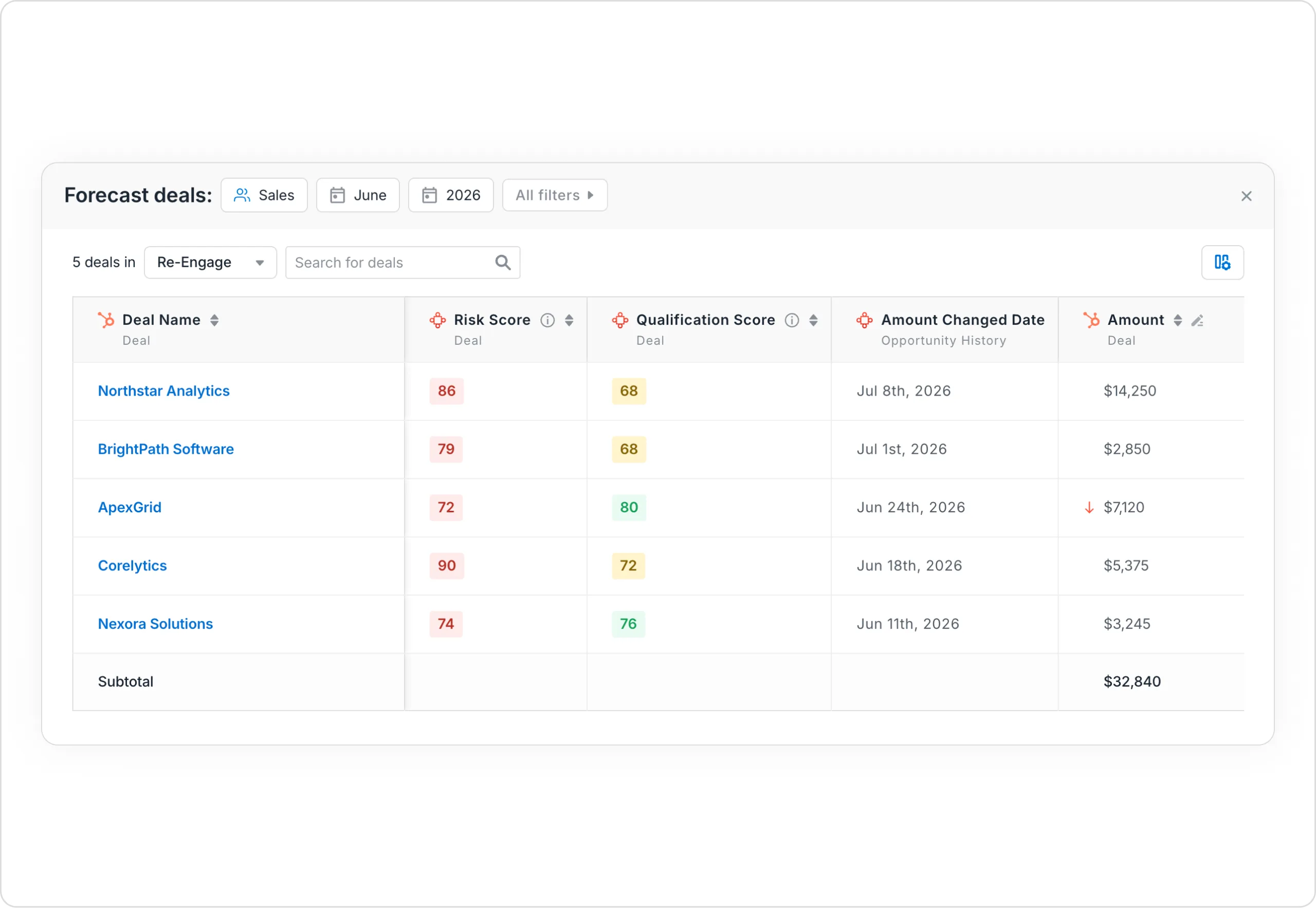
Task: Click the Amount edit pencil icon
Action: (x=1197, y=321)
